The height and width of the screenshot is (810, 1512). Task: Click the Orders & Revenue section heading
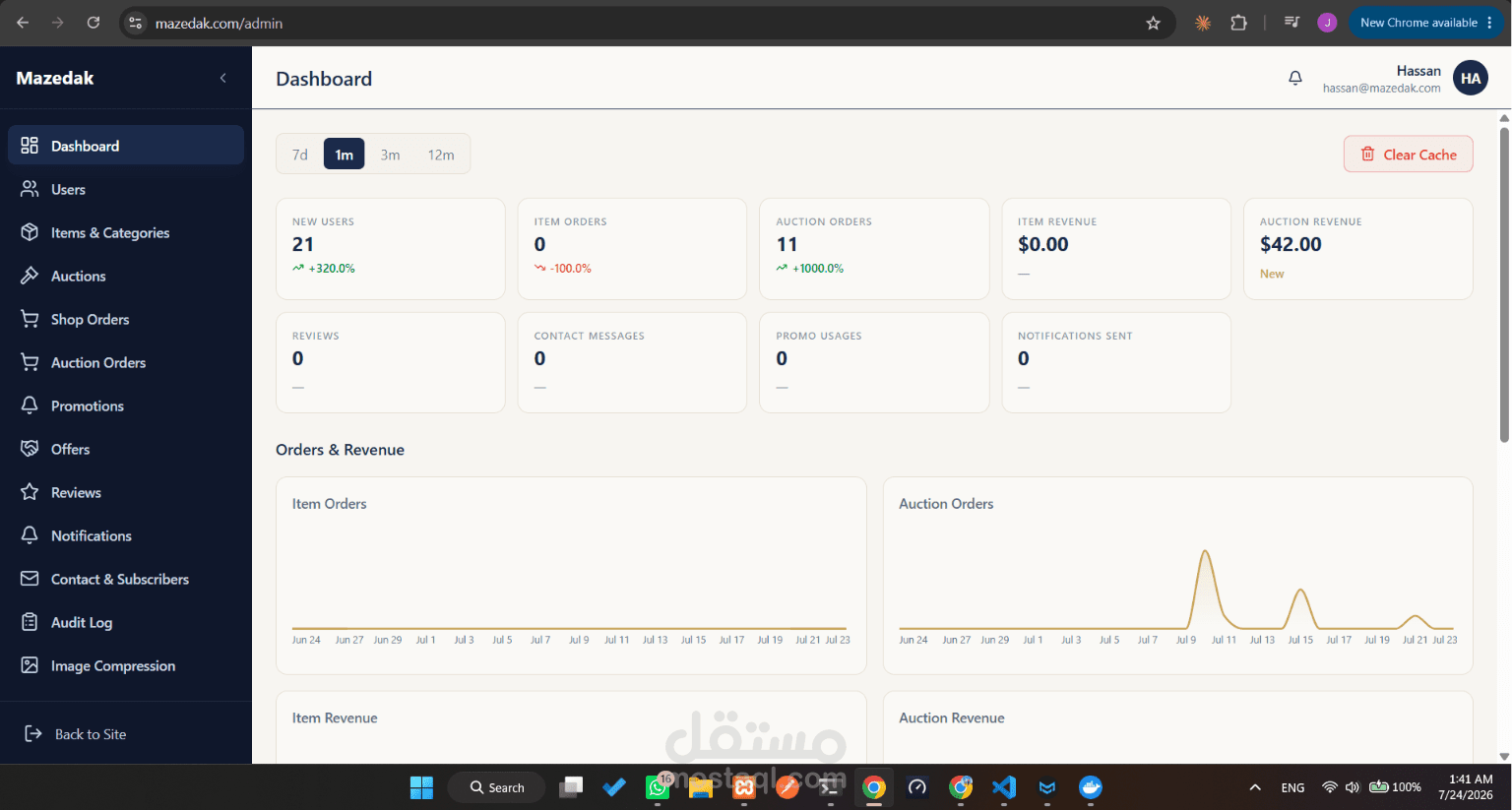(x=340, y=450)
